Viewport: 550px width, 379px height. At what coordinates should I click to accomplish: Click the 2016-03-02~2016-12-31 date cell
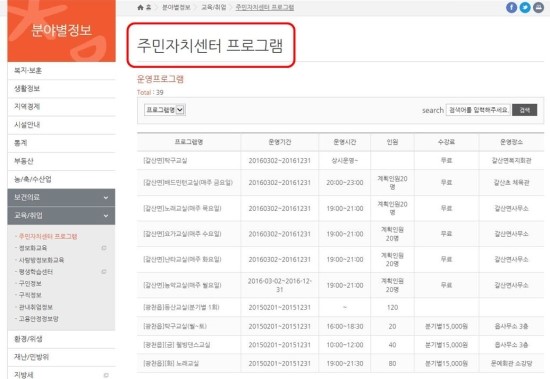280,285
